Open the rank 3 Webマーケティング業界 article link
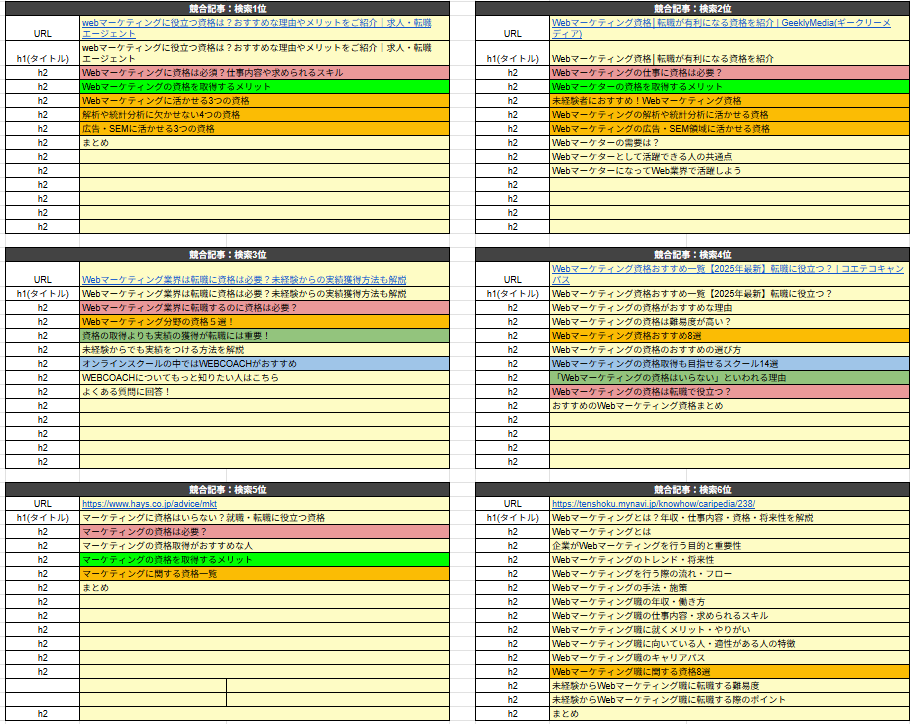Screen dimensions: 910x724 pos(244,280)
